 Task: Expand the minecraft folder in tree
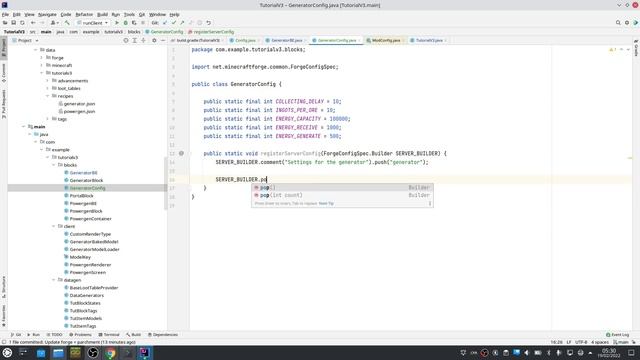click(x=42, y=65)
